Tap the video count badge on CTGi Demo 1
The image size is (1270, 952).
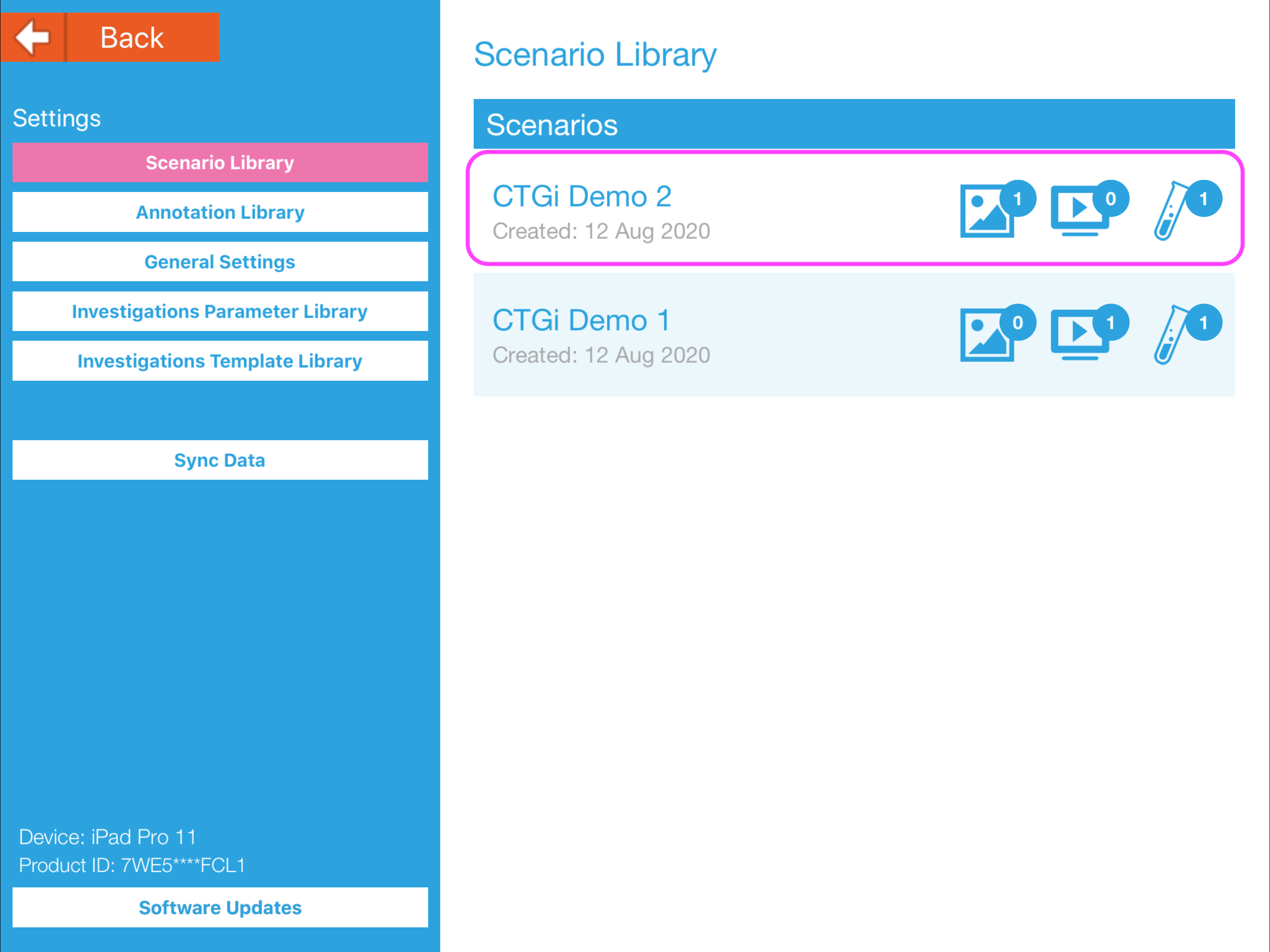pyautogui.click(x=1111, y=323)
